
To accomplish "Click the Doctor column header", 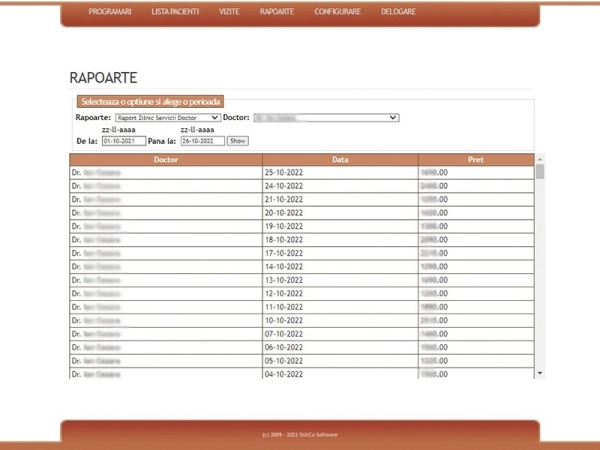I will [x=166, y=159].
